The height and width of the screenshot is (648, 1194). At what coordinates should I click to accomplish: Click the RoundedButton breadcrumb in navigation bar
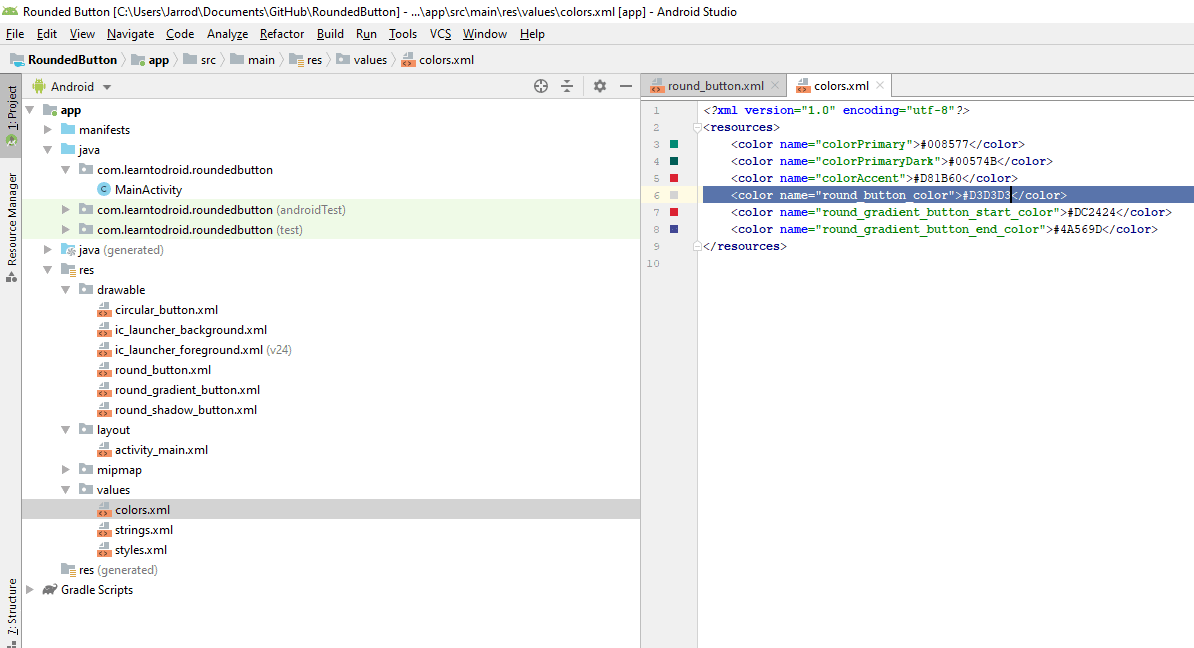click(72, 60)
